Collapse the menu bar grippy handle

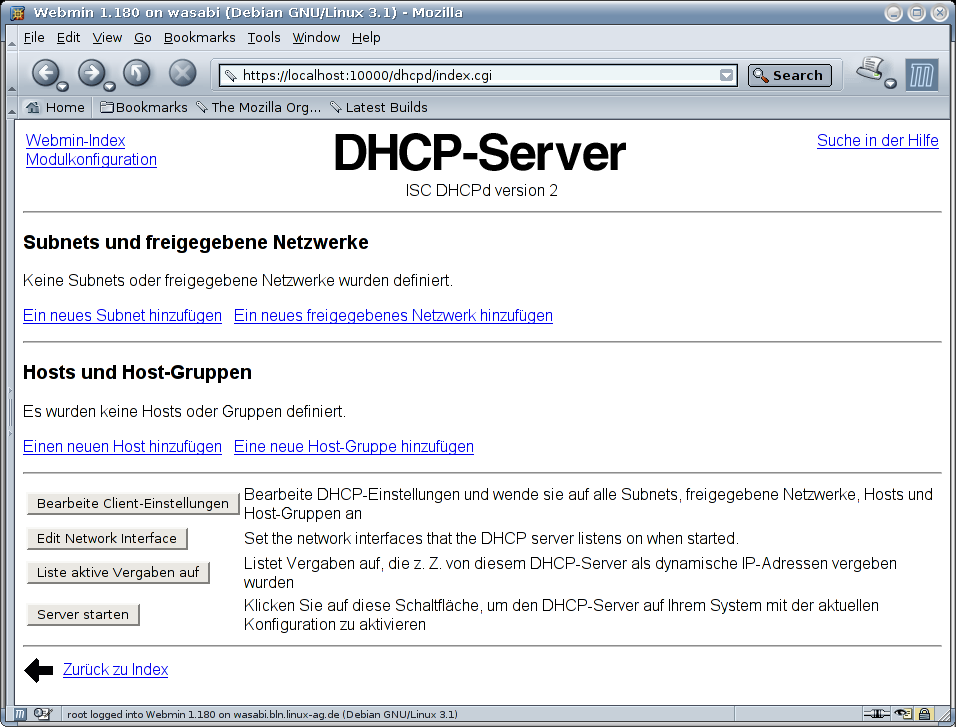click(x=11, y=38)
